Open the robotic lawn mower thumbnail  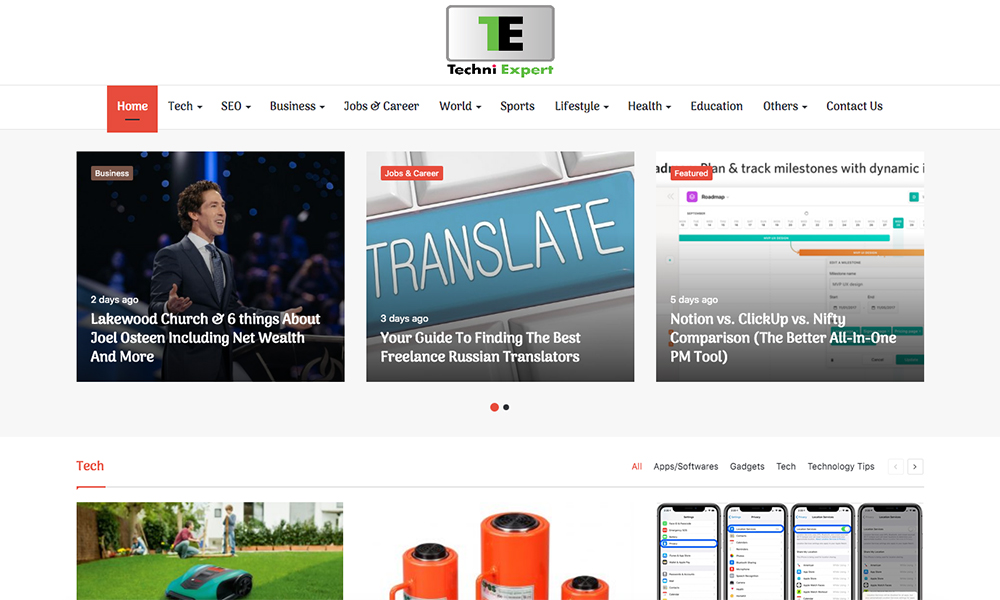209,550
